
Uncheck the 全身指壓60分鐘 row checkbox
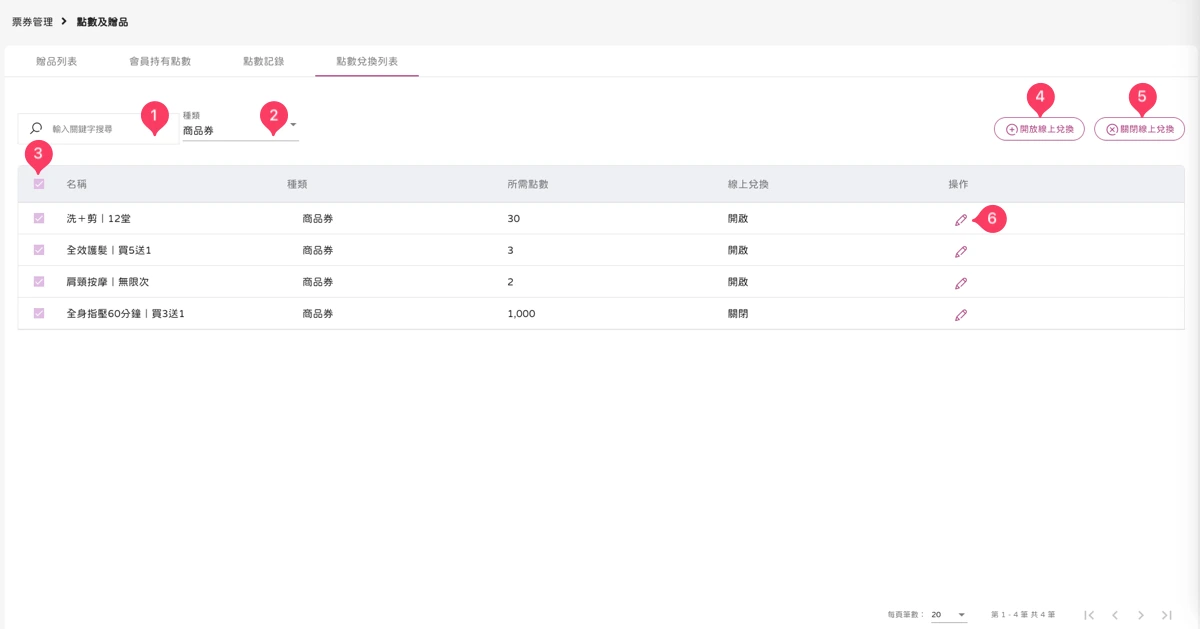click(39, 313)
